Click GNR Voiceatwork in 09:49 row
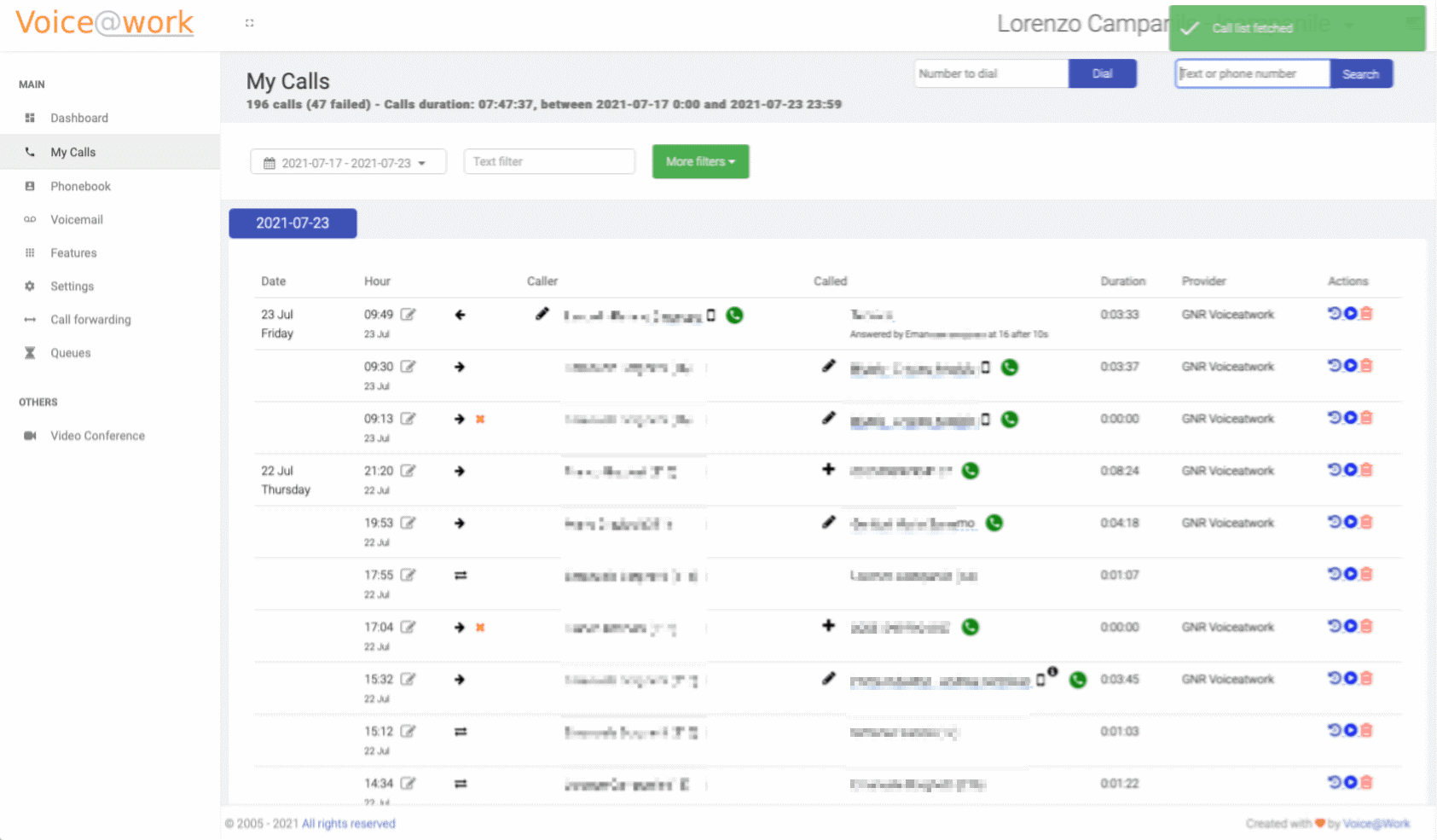1437x840 pixels. point(1227,314)
